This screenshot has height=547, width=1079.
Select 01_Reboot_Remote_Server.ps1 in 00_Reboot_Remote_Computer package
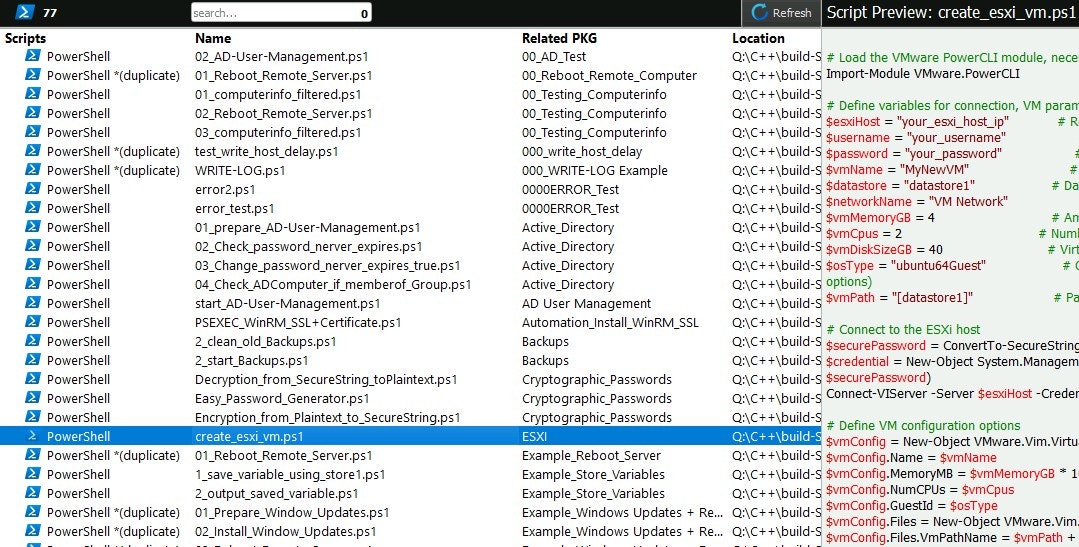point(284,76)
